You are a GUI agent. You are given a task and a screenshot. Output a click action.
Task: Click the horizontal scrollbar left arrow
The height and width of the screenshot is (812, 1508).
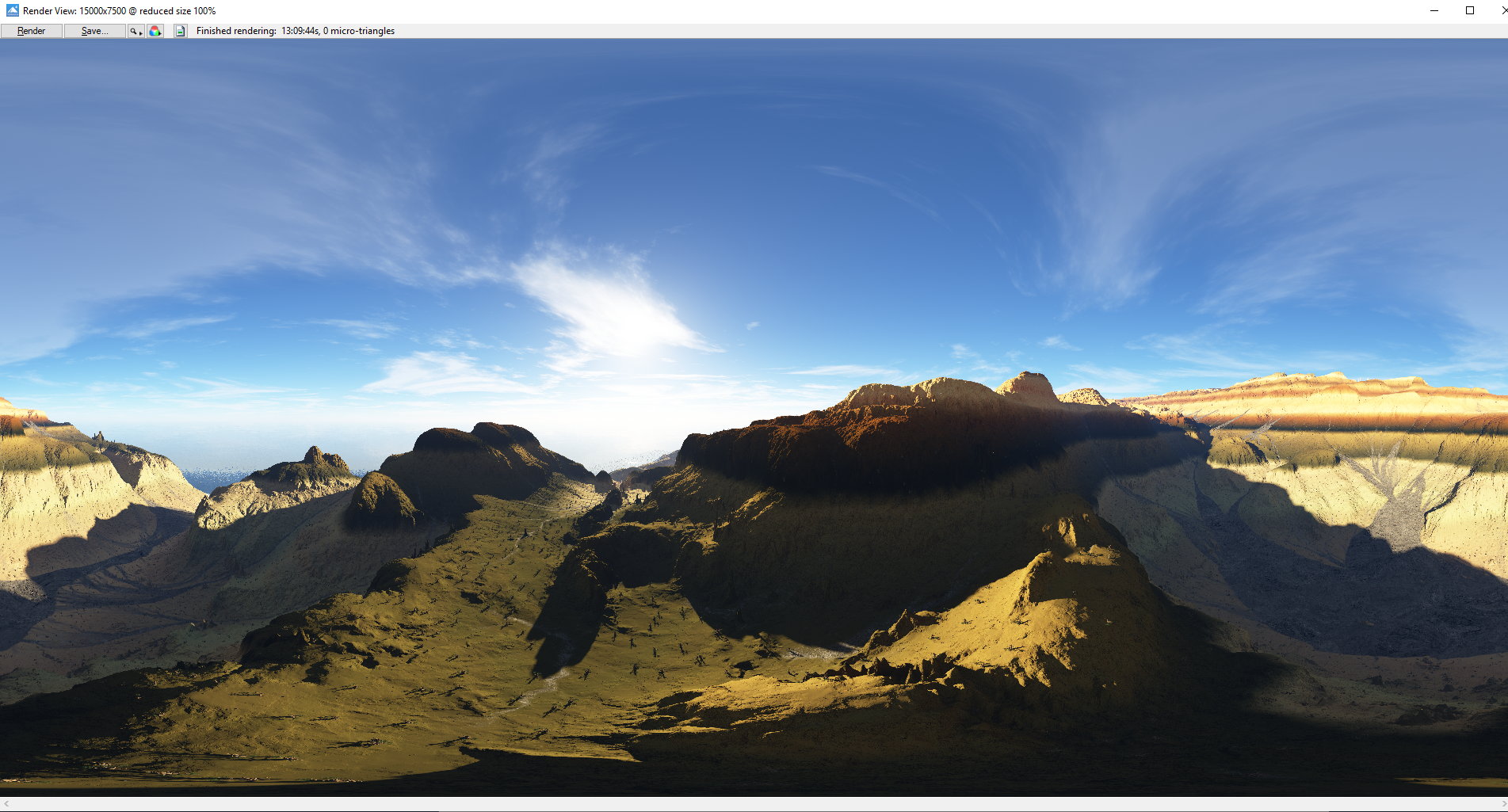(6, 804)
